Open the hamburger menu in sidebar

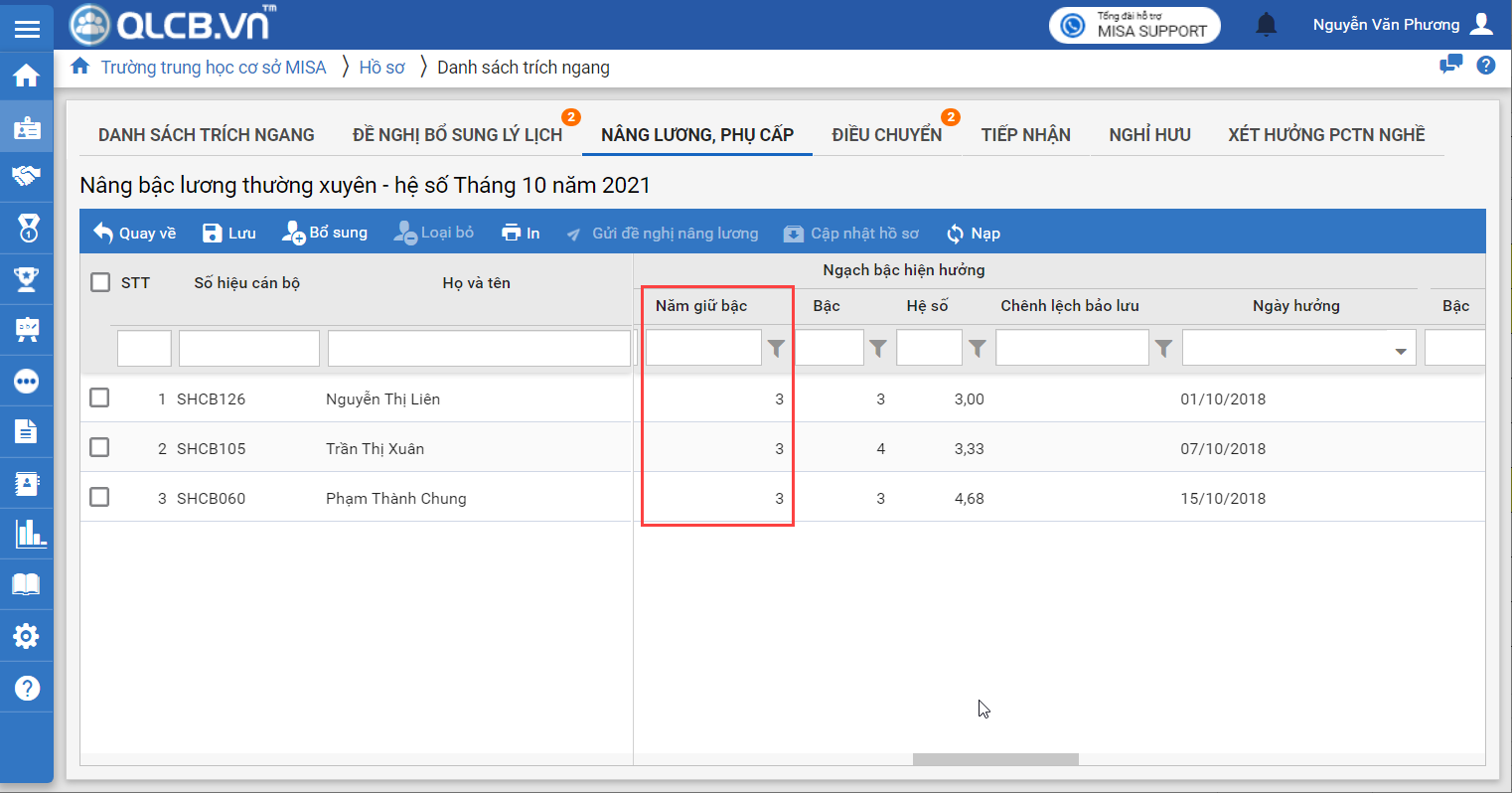pos(27,29)
